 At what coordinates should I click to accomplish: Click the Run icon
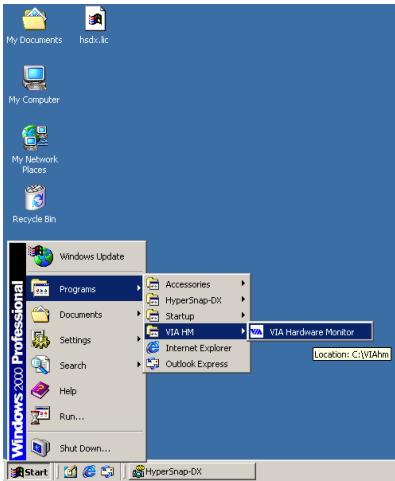tap(40, 416)
